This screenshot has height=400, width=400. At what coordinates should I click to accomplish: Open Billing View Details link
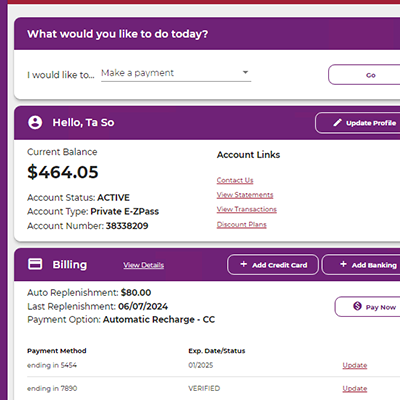click(x=144, y=265)
